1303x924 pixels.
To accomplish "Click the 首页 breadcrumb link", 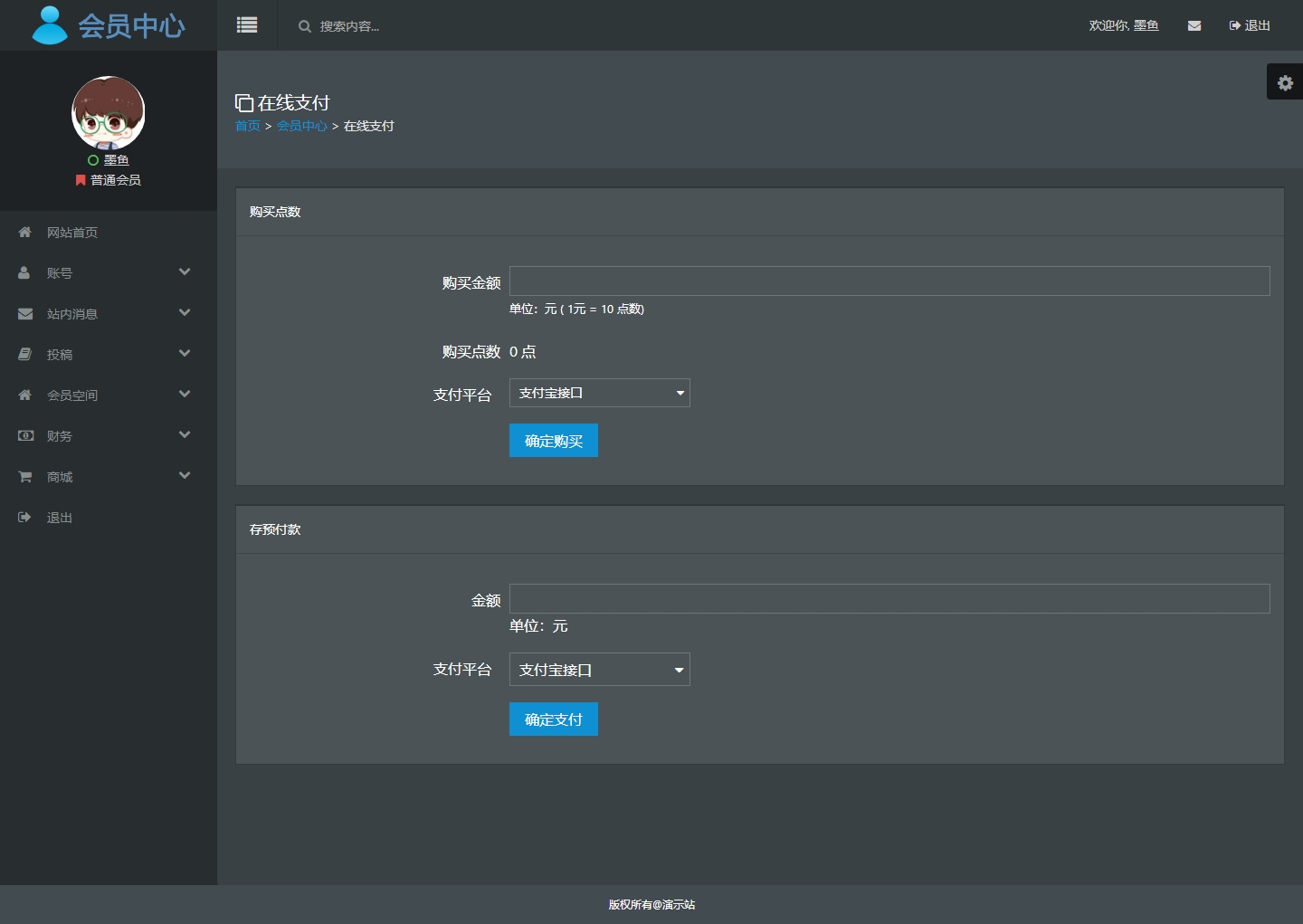I will (247, 126).
